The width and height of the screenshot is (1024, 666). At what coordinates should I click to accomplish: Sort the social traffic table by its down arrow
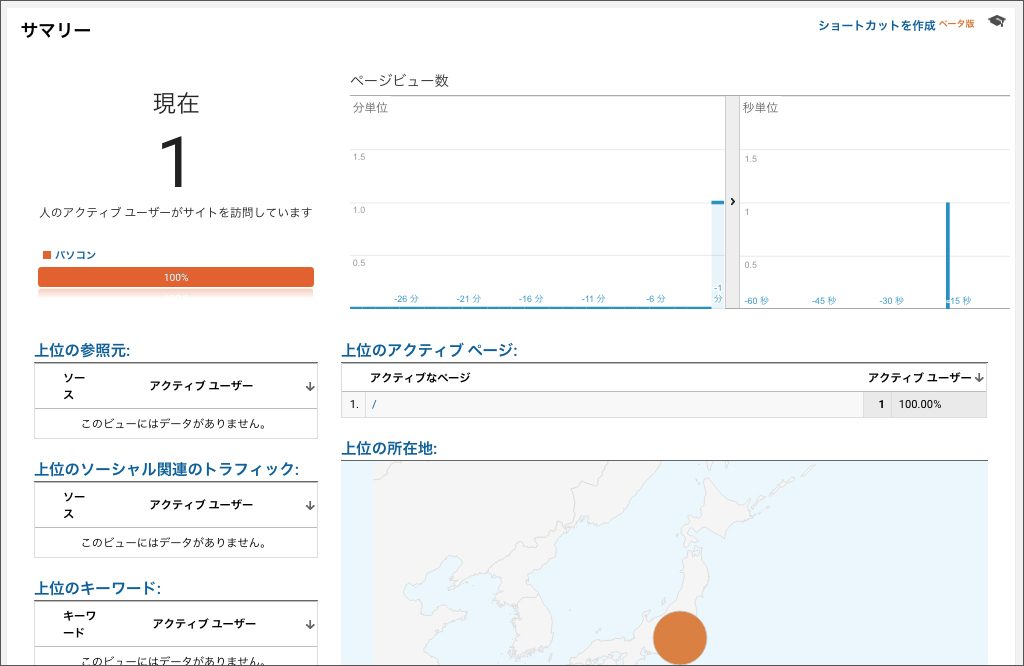tap(310, 505)
